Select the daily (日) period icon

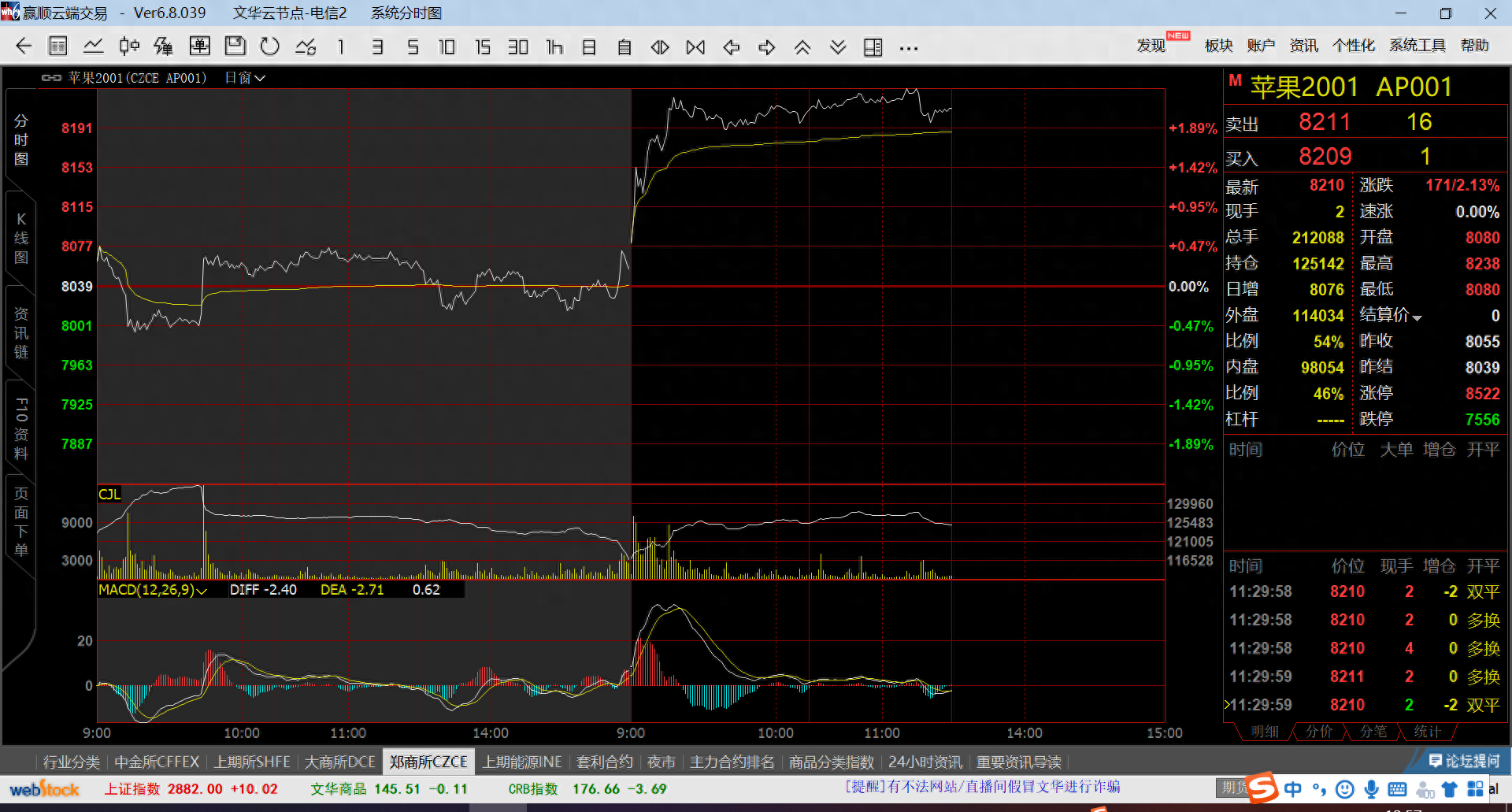(589, 47)
